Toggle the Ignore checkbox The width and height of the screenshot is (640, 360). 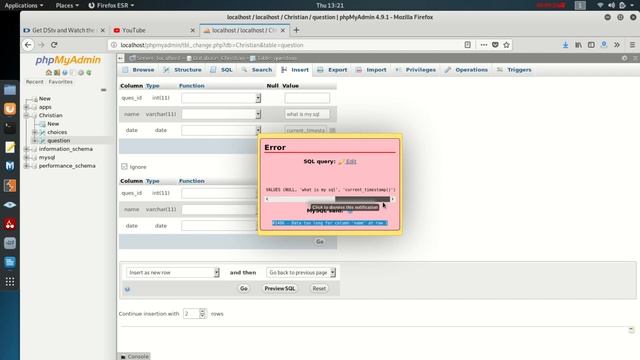pos(124,167)
